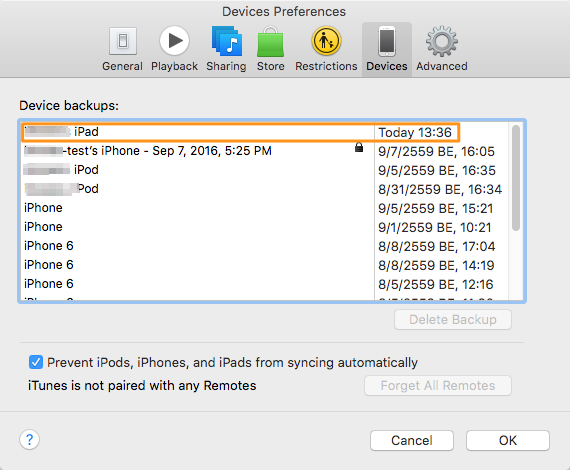
Task: Click the 9/7/2559 BE, 16:05 date cell
Action: 436,151
